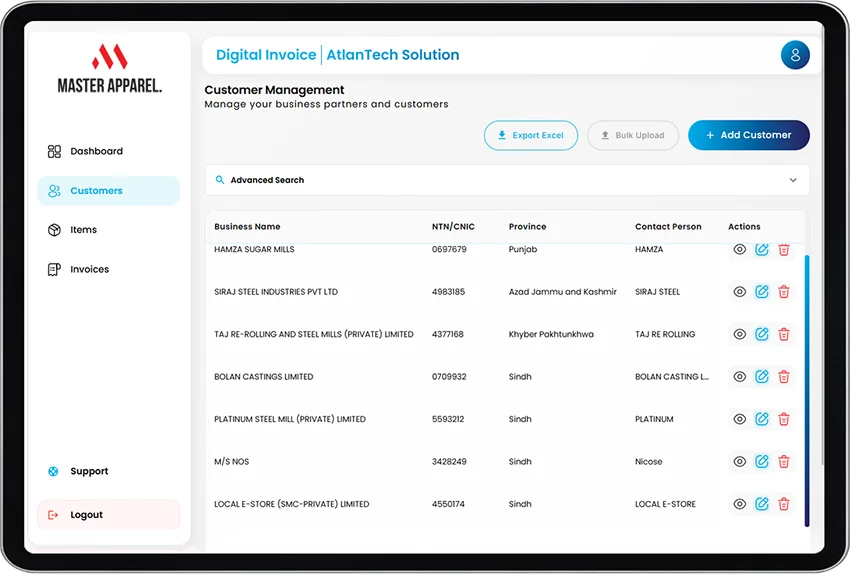Click the PLATINUM contact person cell
Screen dimensions: 850x574
click(654, 419)
